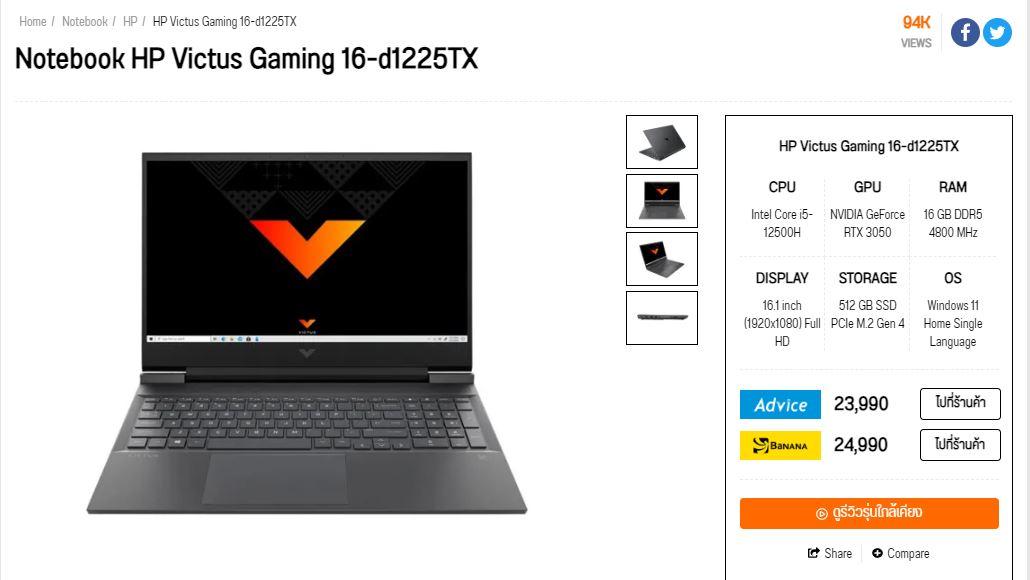Viewport: 1030px width, 580px height.
Task: Open the Advice store logo
Action: tap(780, 405)
